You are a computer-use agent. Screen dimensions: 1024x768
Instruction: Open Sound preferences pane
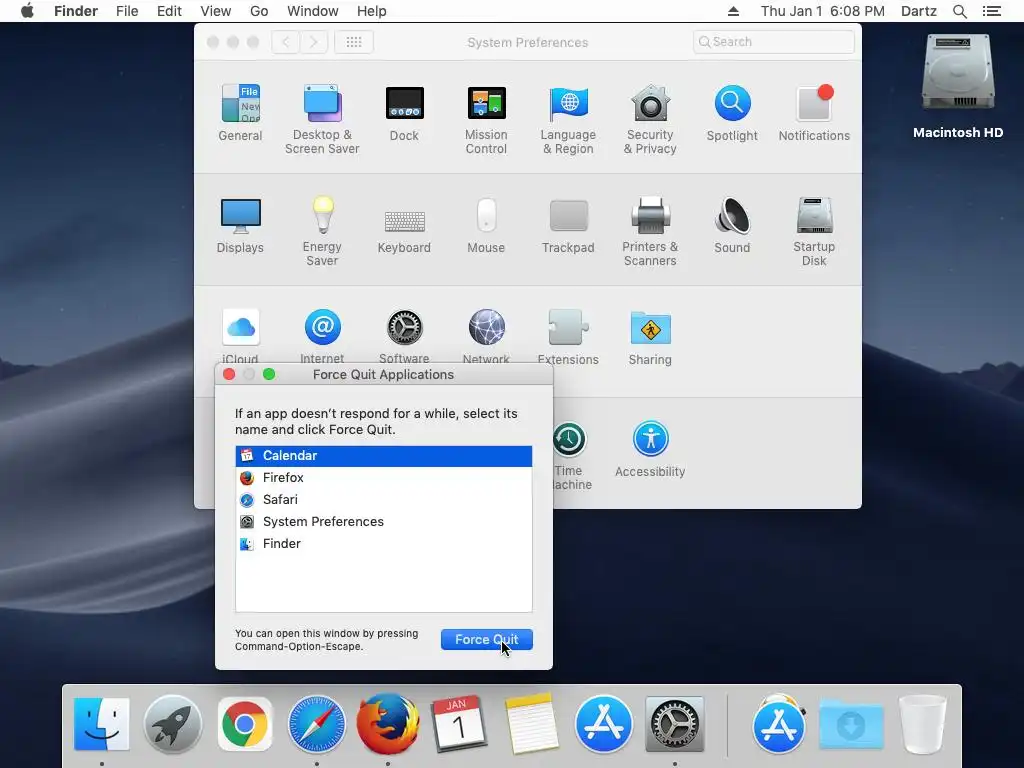click(732, 225)
